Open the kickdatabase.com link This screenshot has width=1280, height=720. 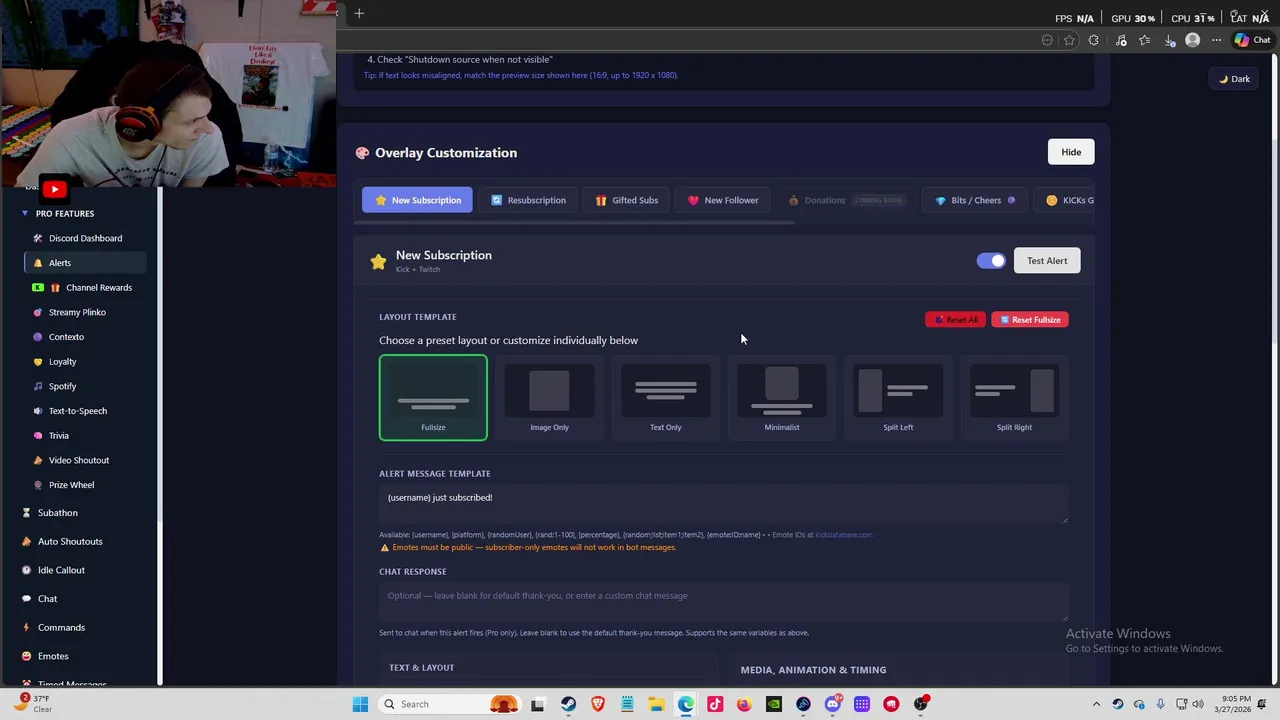coord(843,535)
